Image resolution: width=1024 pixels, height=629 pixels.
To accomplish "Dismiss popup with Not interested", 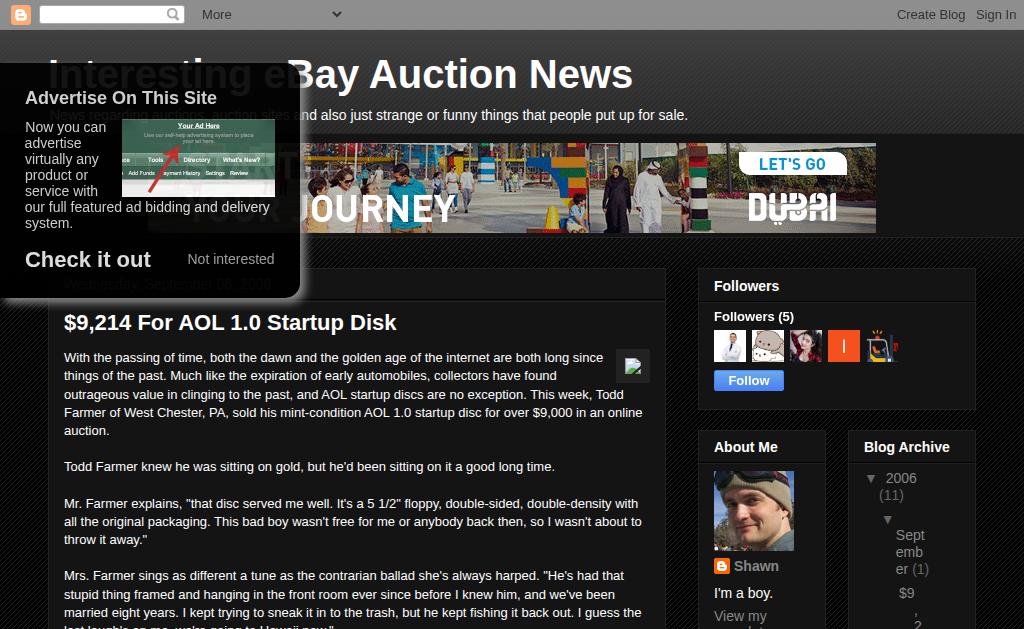I will (231, 259).
